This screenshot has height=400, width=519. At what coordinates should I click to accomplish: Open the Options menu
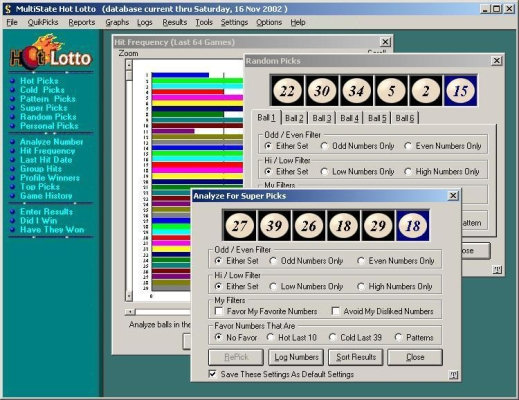point(269,22)
